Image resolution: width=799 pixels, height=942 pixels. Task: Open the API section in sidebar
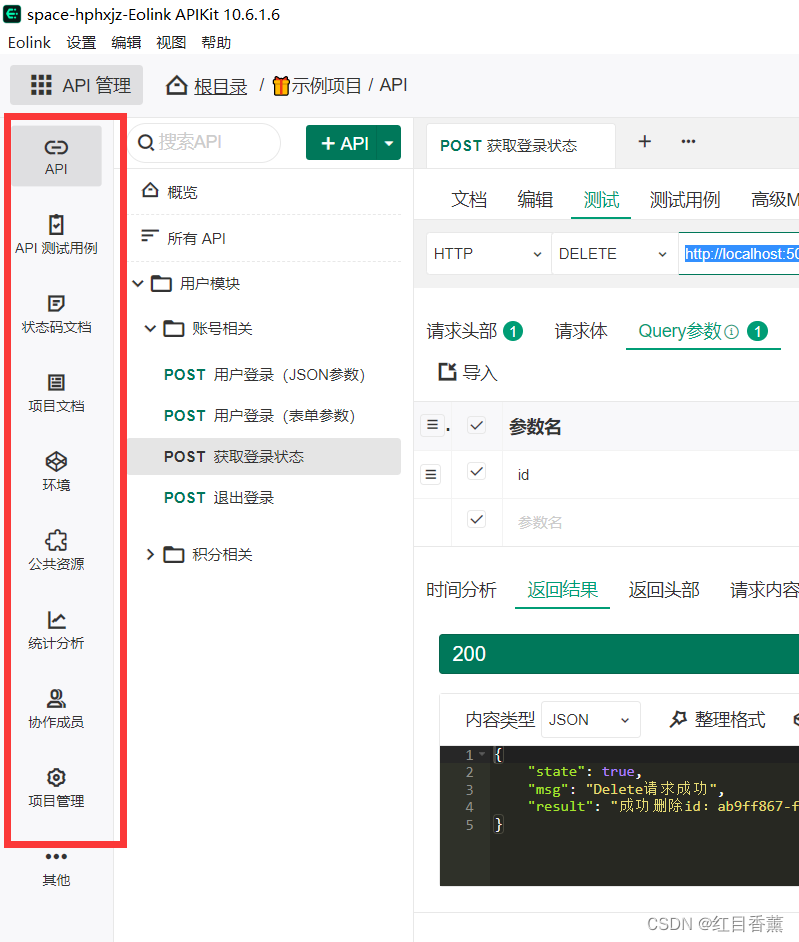(56, 156)
